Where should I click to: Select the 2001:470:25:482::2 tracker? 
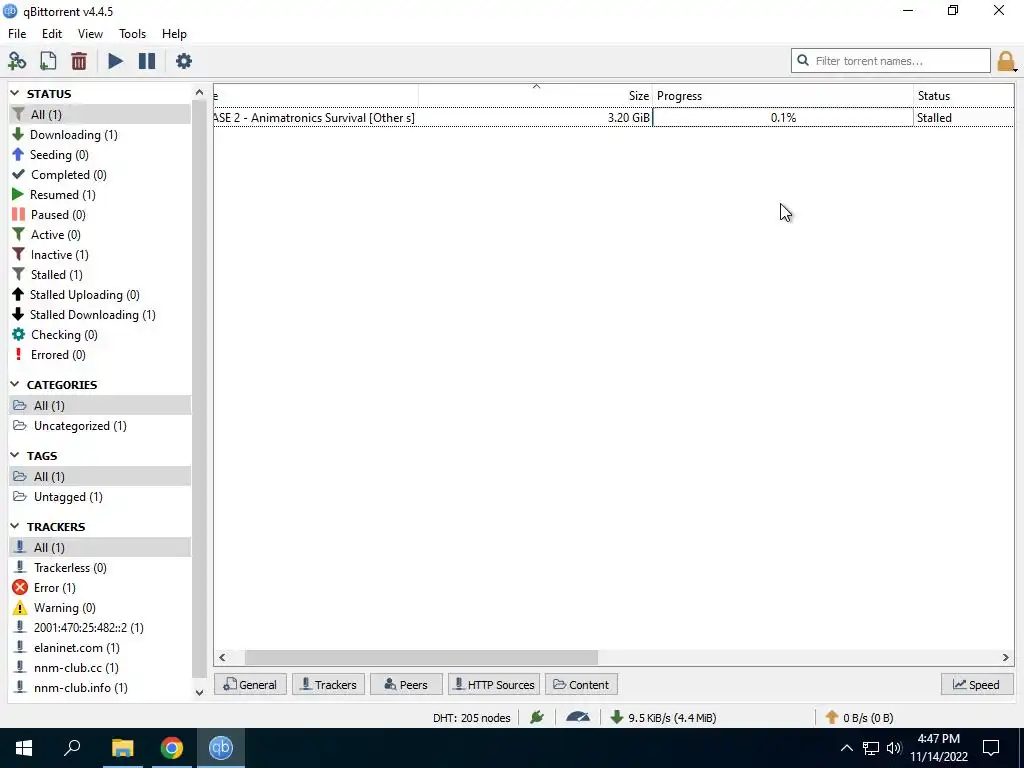coord(100,628)
